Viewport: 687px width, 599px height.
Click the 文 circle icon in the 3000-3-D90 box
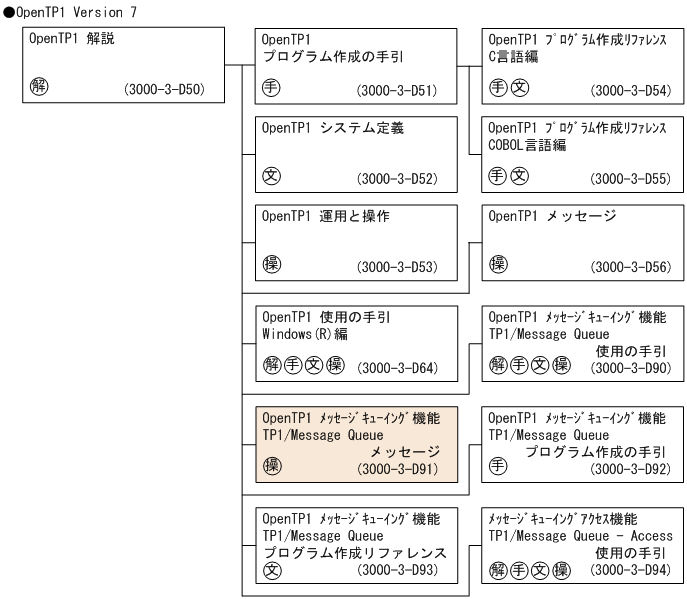[x=540, y=365]
